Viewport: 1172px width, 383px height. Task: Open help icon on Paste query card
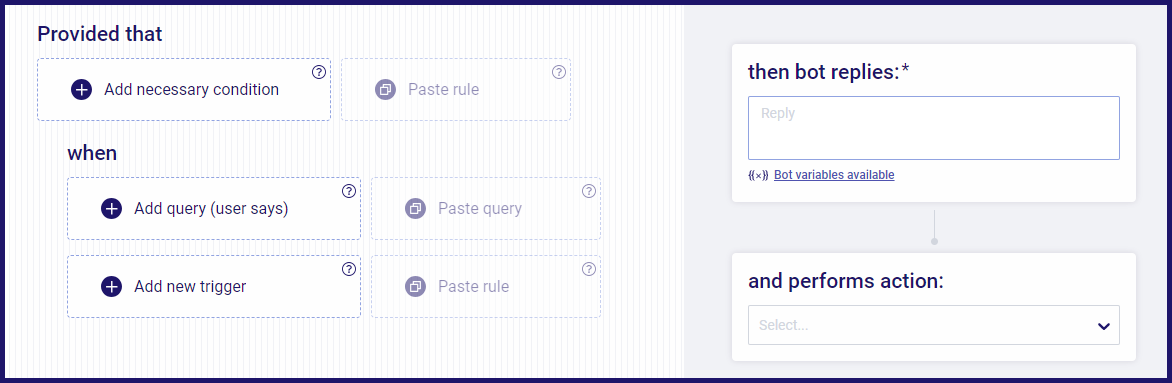click(x=589, y=191)
